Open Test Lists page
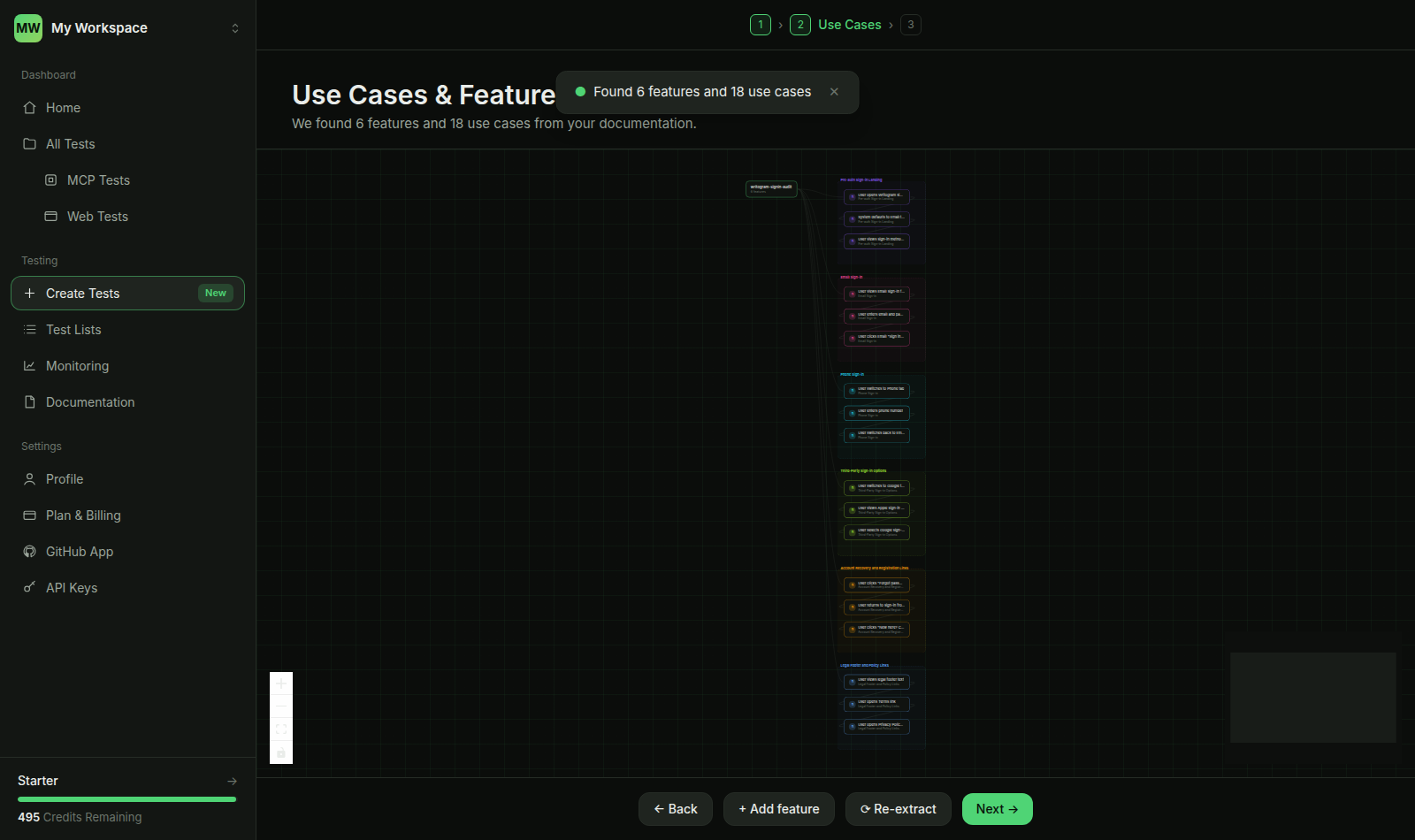 [x=127, y=330]
